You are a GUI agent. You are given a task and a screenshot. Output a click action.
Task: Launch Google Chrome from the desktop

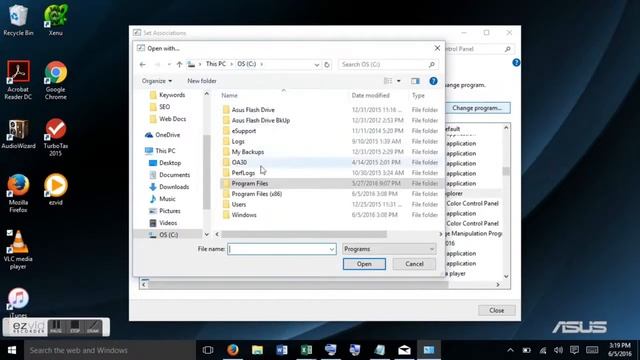pyautogui.click(x=56, y=80)
